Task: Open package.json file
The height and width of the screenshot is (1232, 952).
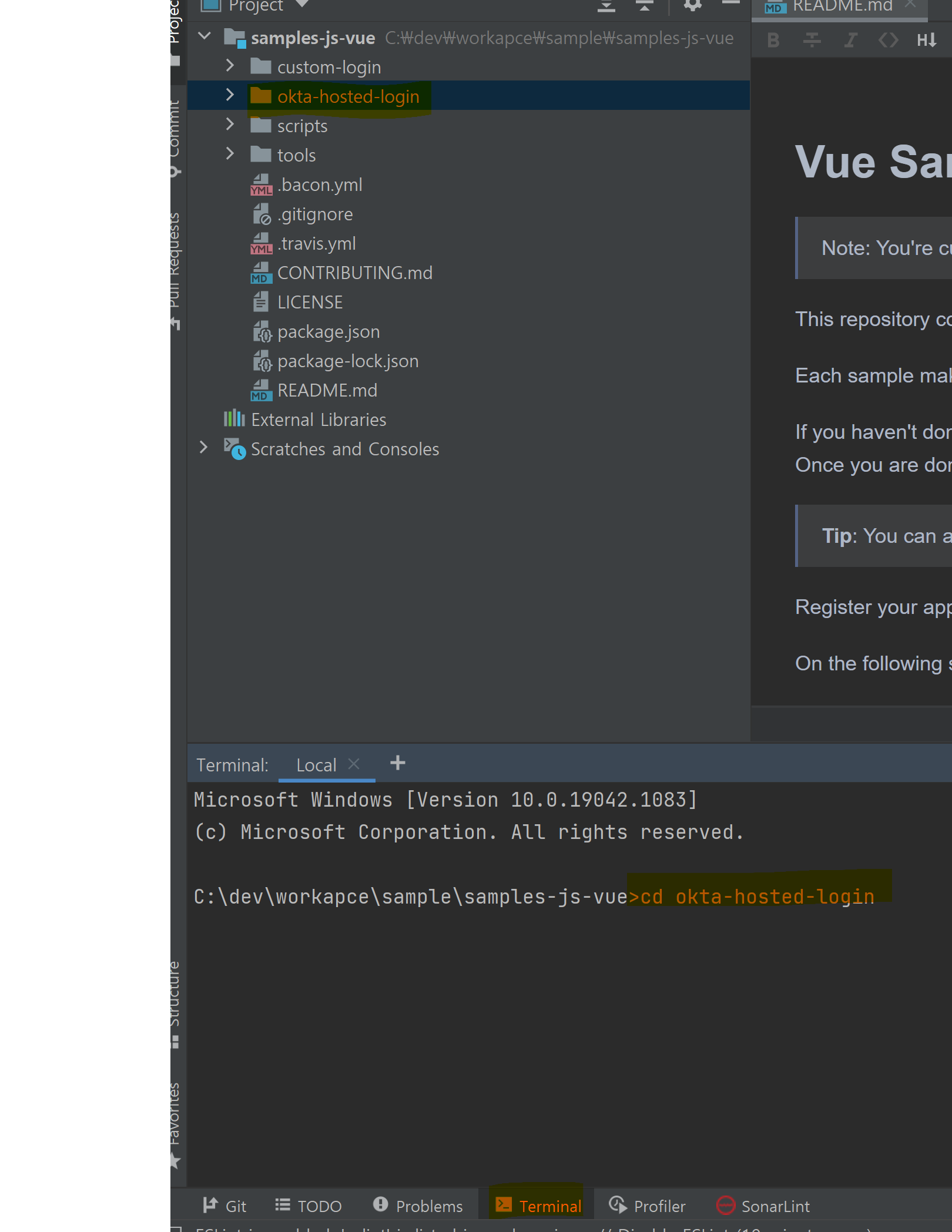Action: tap(328, 331)
